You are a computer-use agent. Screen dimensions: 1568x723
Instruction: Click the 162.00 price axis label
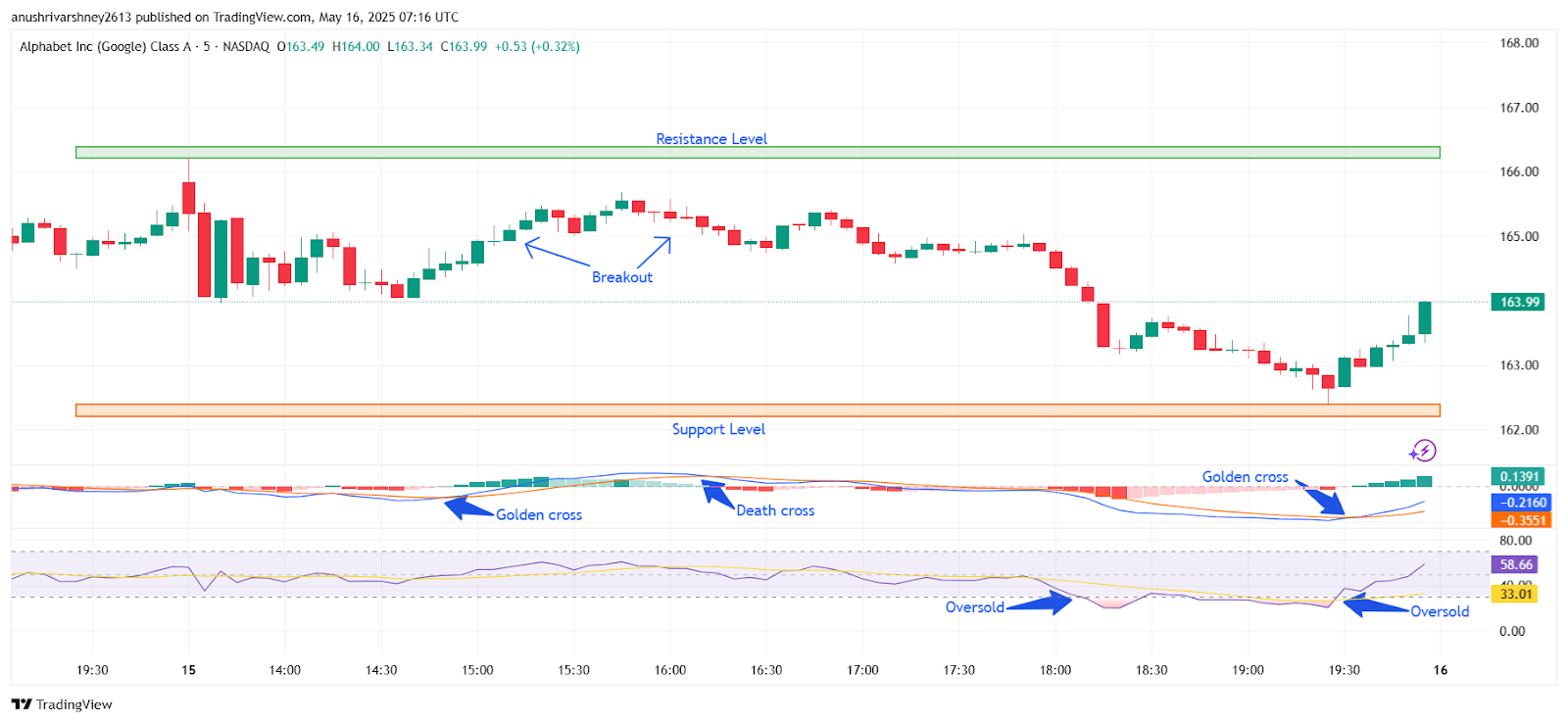tap(1519, 430)
